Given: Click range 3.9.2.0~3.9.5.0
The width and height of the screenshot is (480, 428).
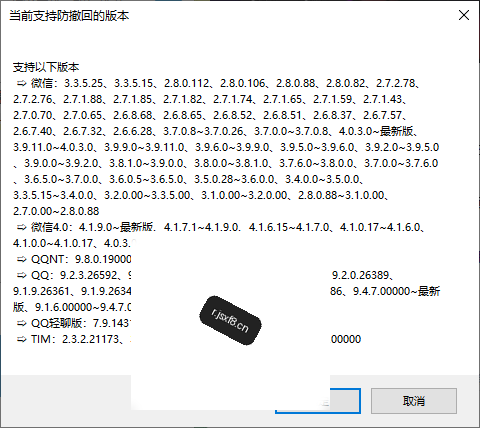Looking at the screenshot, I should tap(402, 147).
